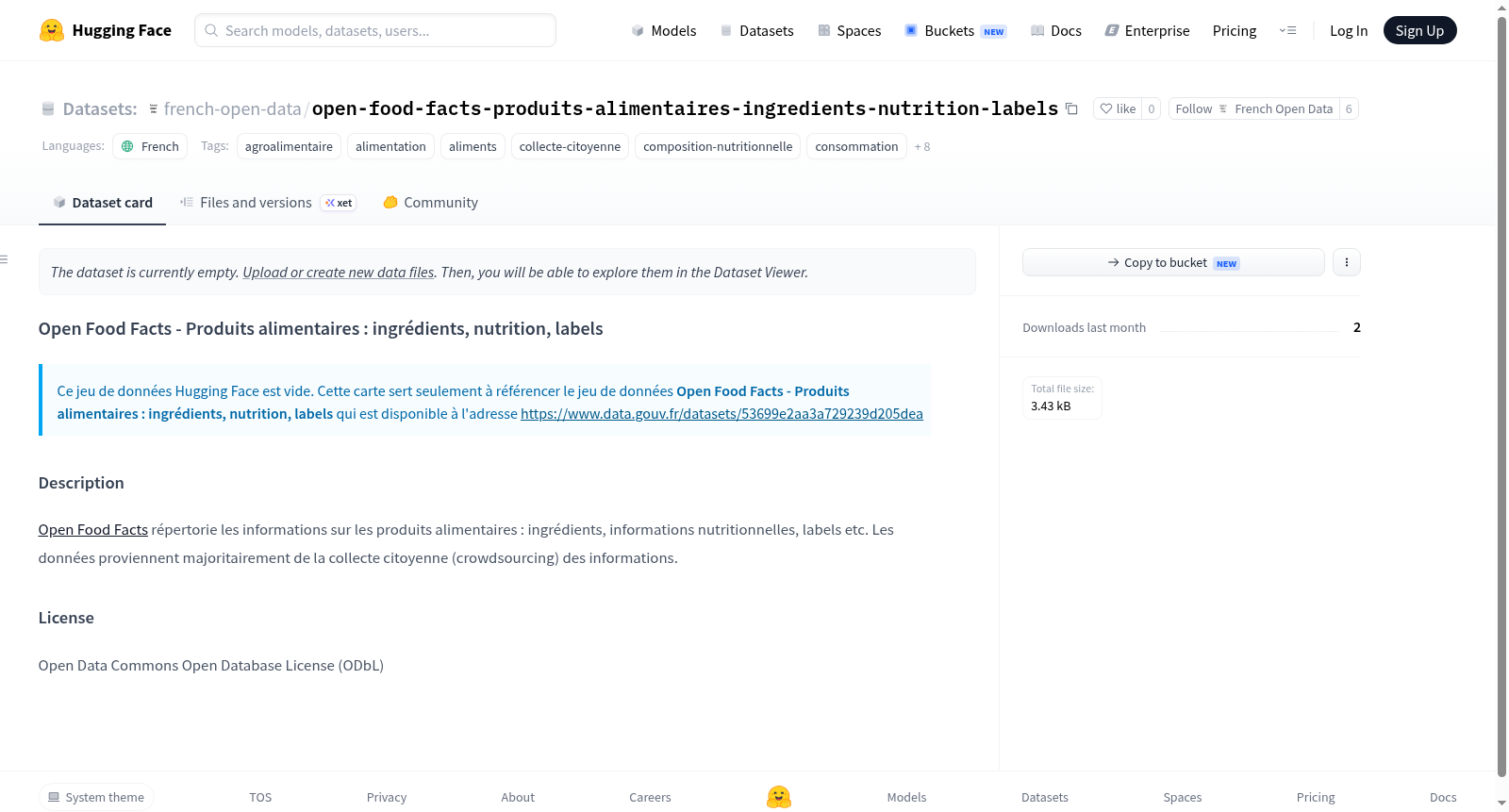Image resolution: width=1509 pixels, height=812 pixels.
Task: Click the xet badge on Files and versions
Action: [x=339, y=203]
